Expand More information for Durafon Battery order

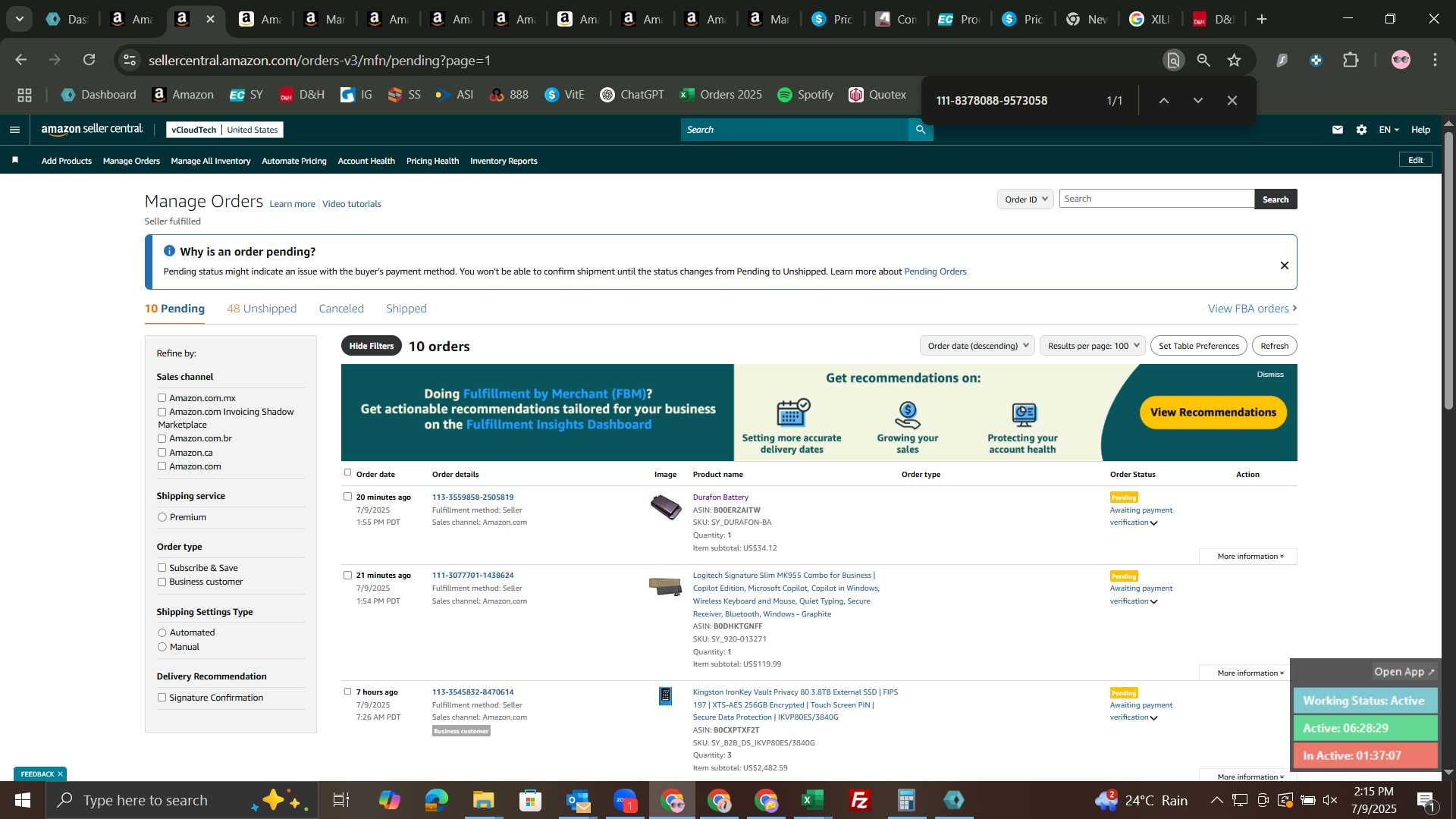pyautogui.click(x=1250, y=557)
